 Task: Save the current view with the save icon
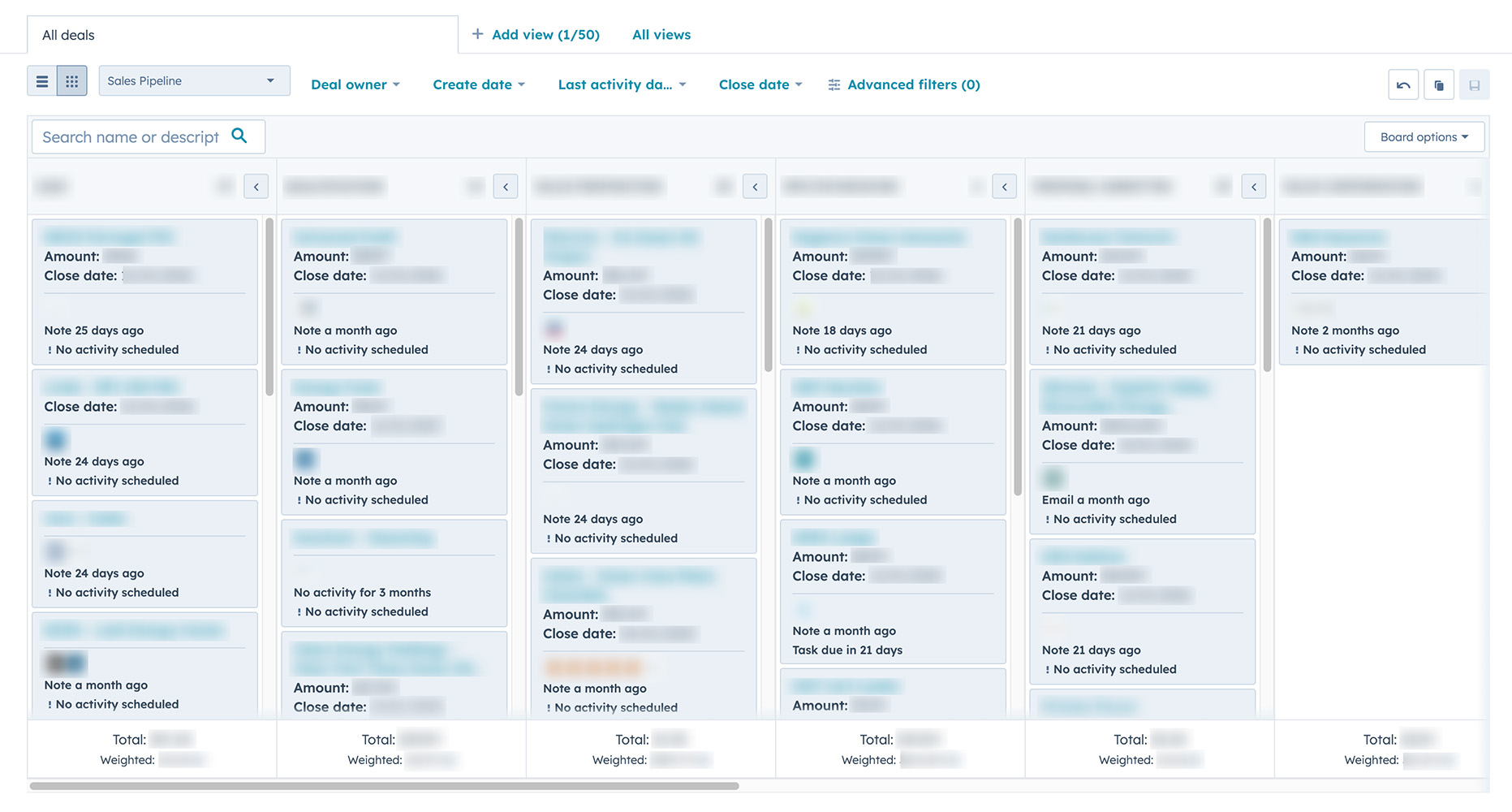tap(1475, 84)
